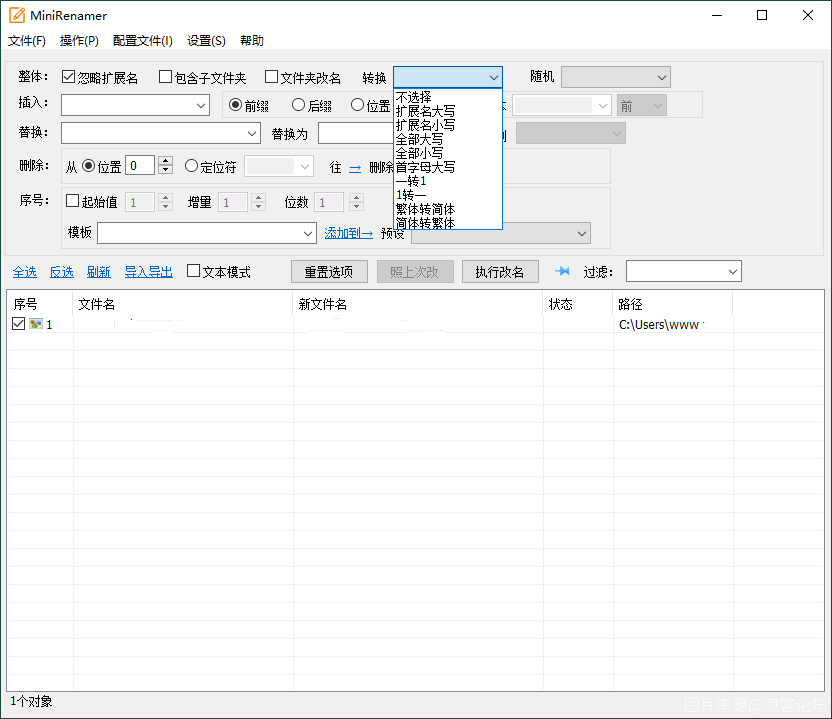Click the C:\Users\www path cell

[672, 324]
